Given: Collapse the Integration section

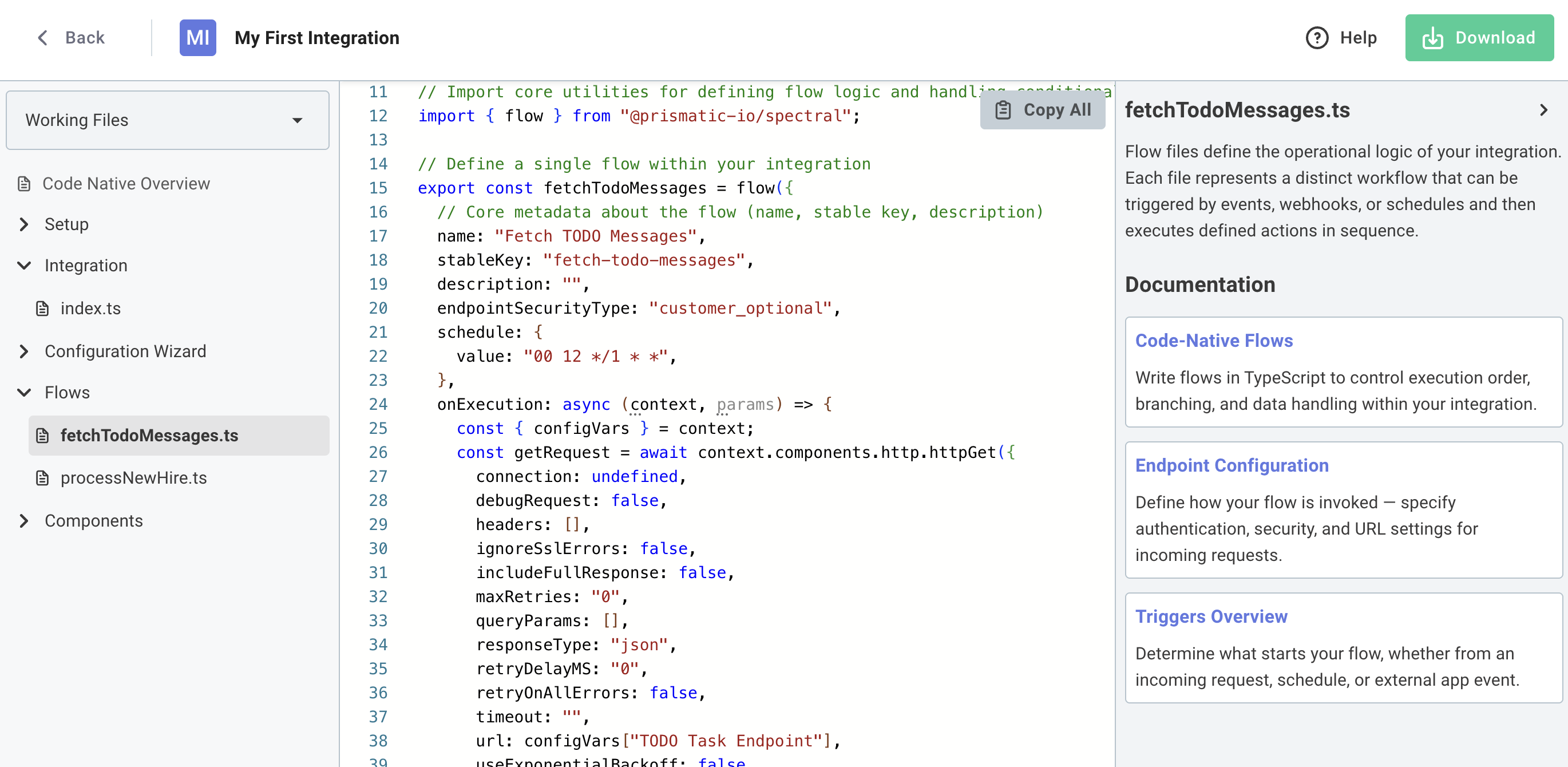Looking at the screenshot, I should [25, 266].
